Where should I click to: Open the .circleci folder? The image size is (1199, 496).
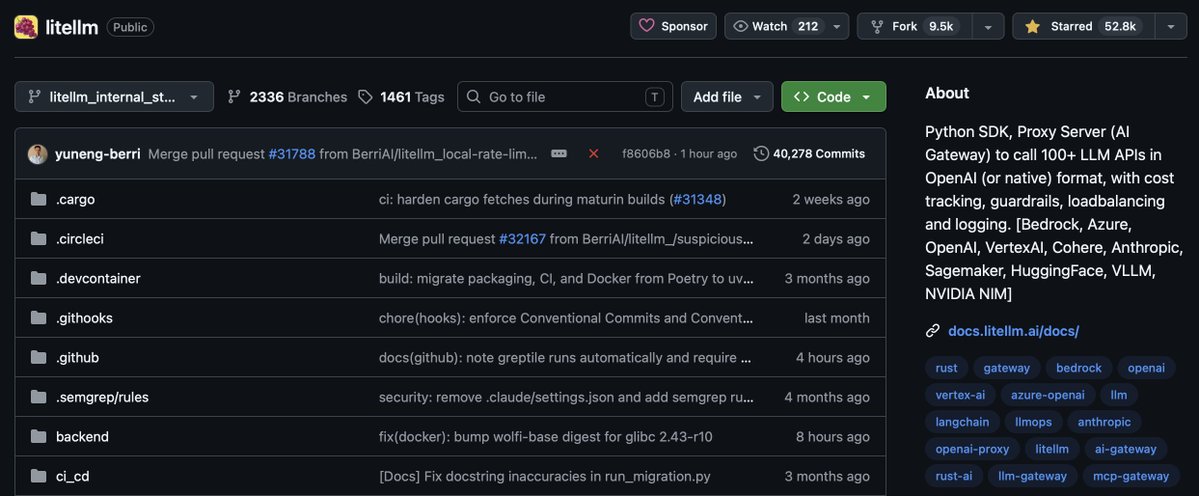coord(80,239)
